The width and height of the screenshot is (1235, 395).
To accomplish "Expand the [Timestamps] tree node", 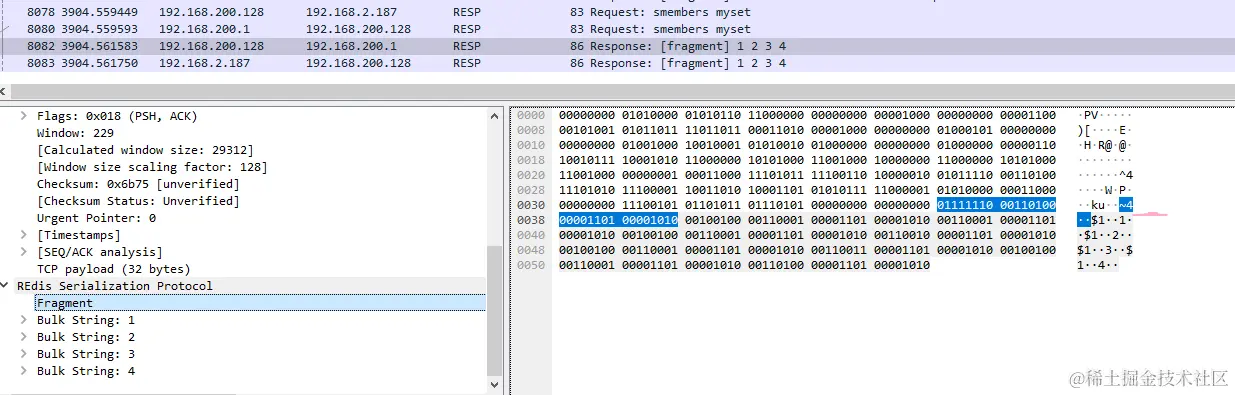I will (x=24, y=235).
